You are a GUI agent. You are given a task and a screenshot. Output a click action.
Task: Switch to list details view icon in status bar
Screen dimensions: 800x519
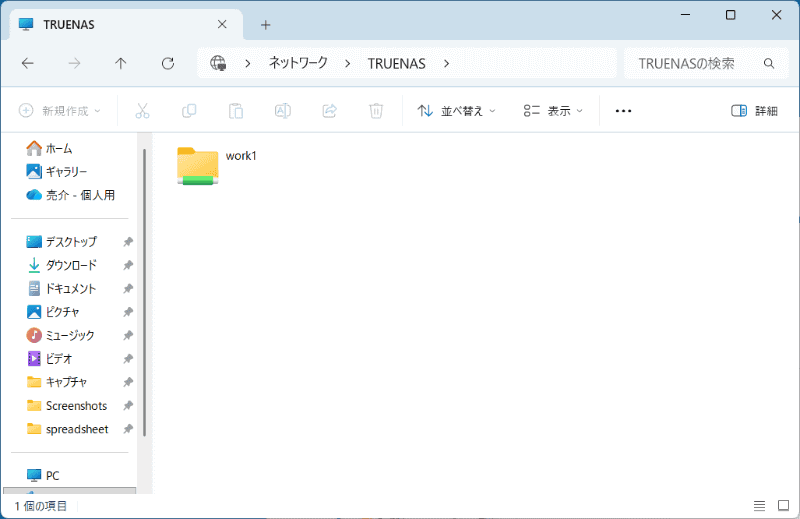759,506
